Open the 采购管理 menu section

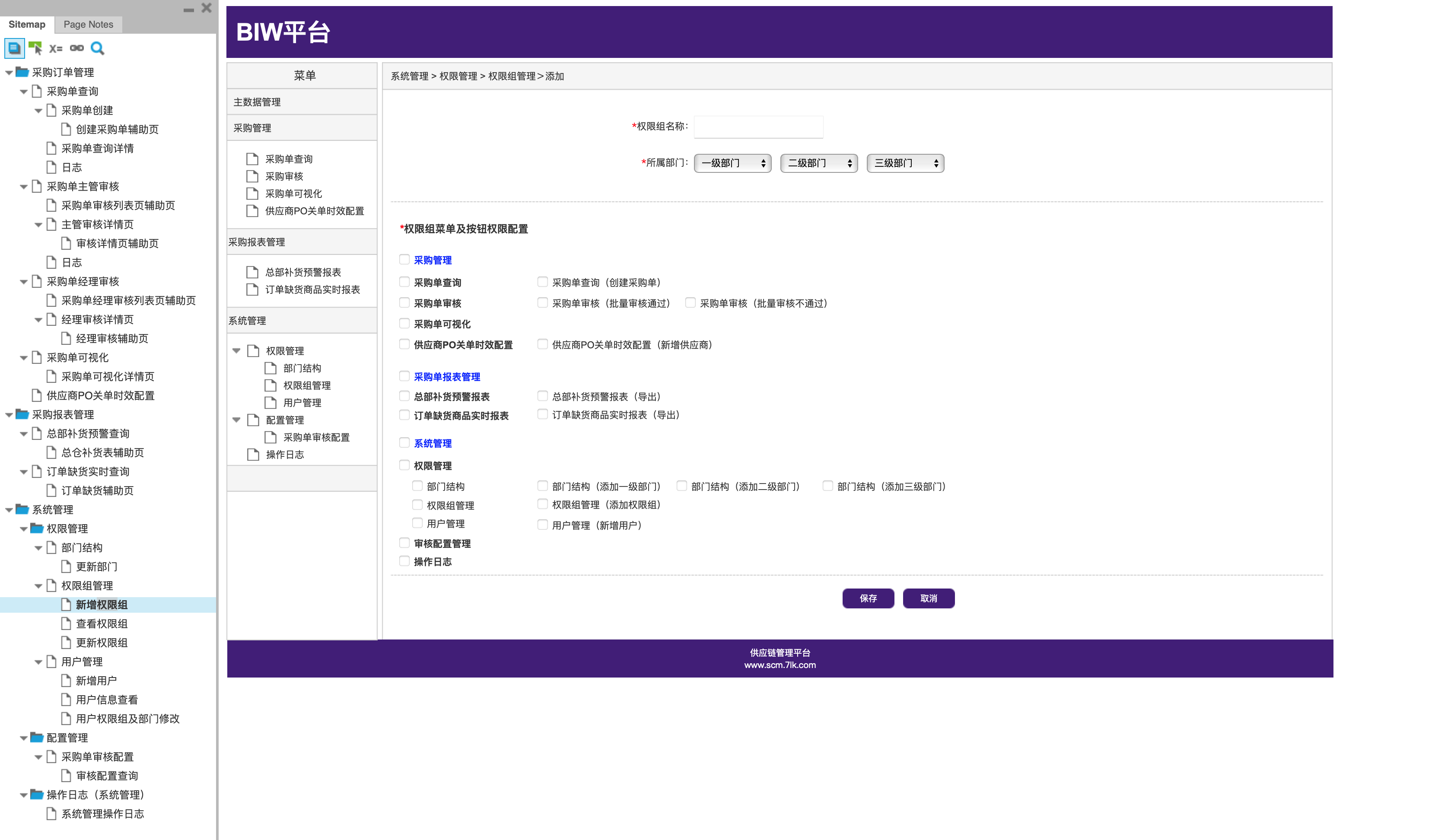click(302, 128)
